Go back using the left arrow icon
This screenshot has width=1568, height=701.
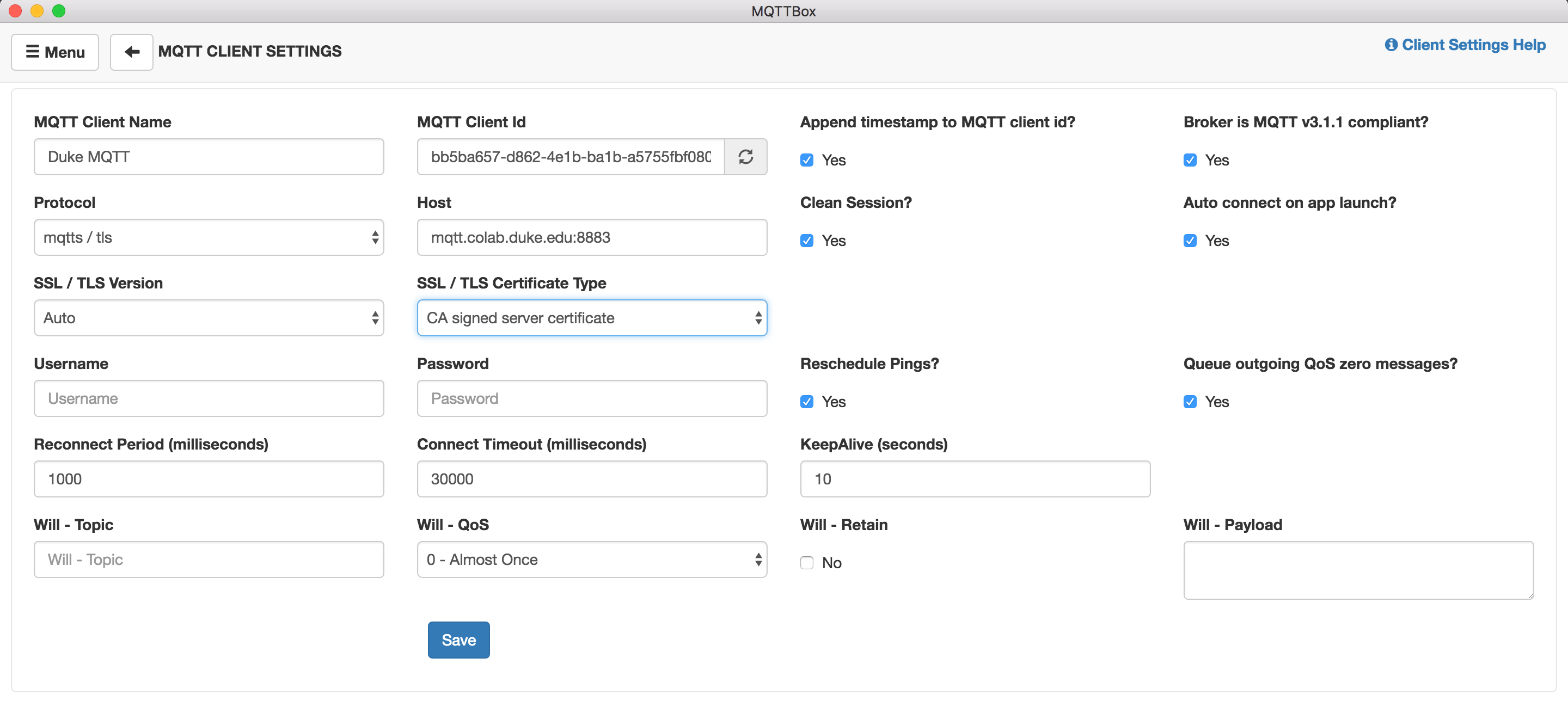[x=131, y=52]
